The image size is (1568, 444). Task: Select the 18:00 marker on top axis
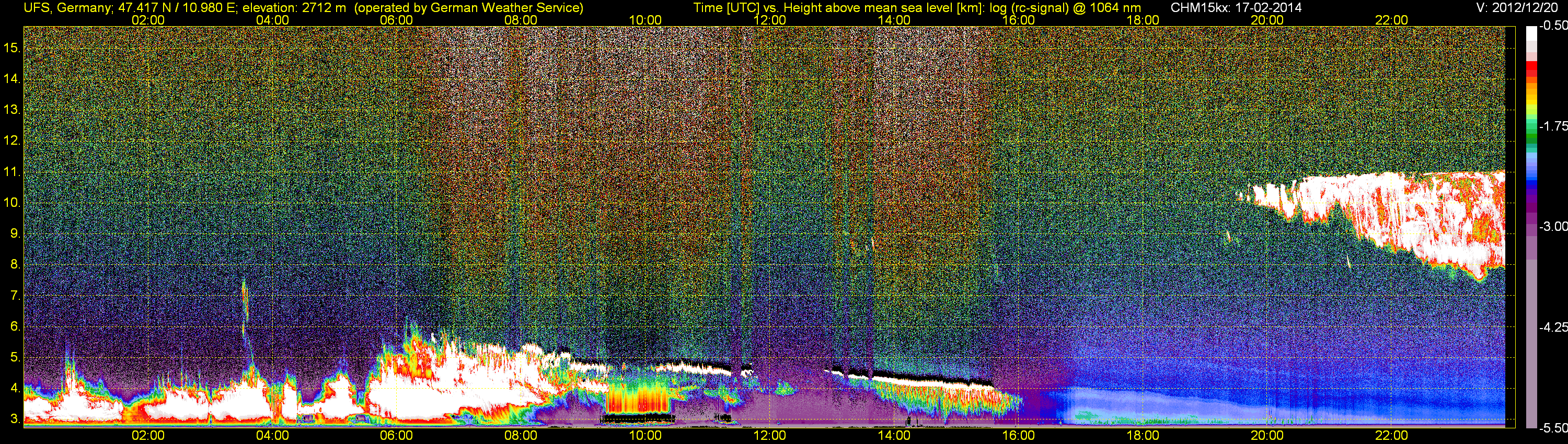[x=1143, y=20]
